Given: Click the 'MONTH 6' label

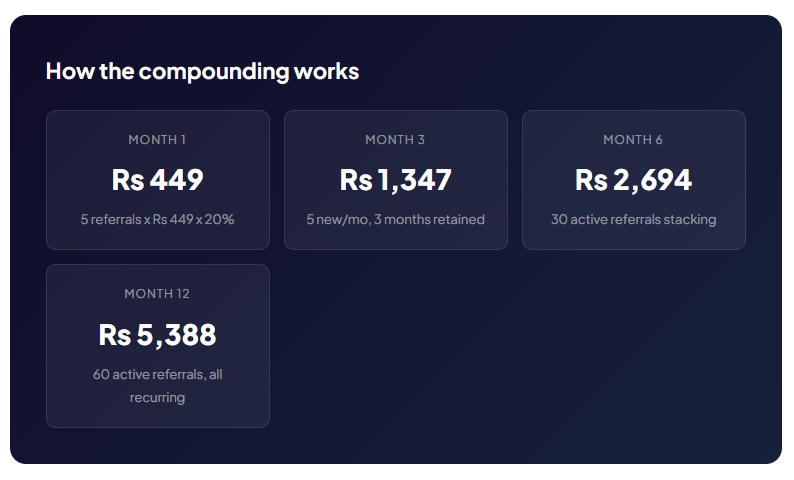Looking at the screenshot, I should [x=633, y=140].
